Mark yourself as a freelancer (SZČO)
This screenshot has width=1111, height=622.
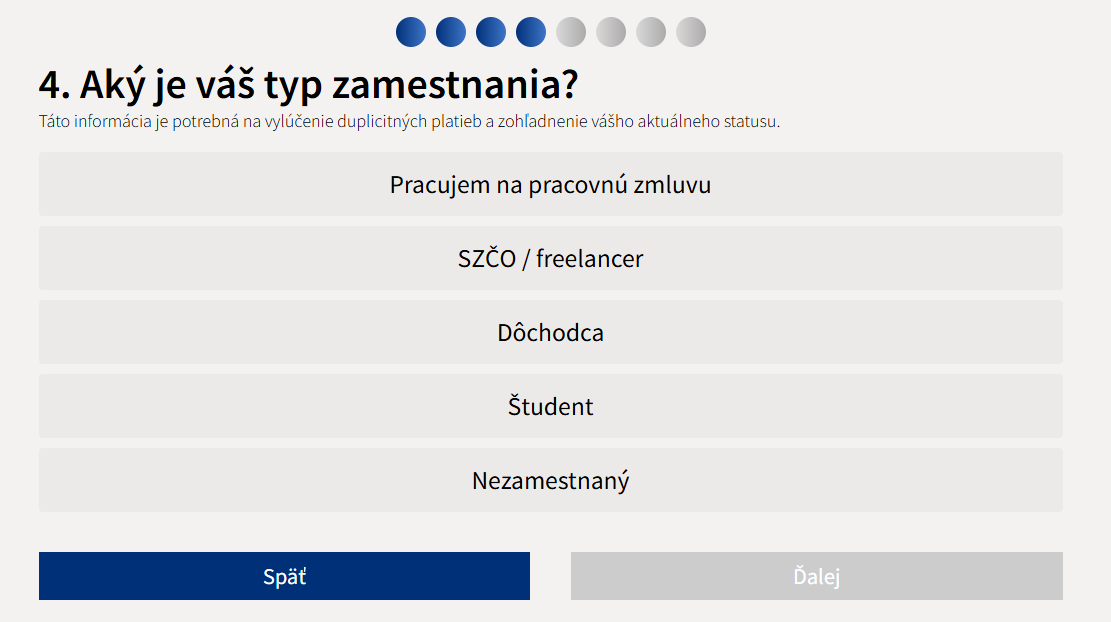click(x=551, y=258)
